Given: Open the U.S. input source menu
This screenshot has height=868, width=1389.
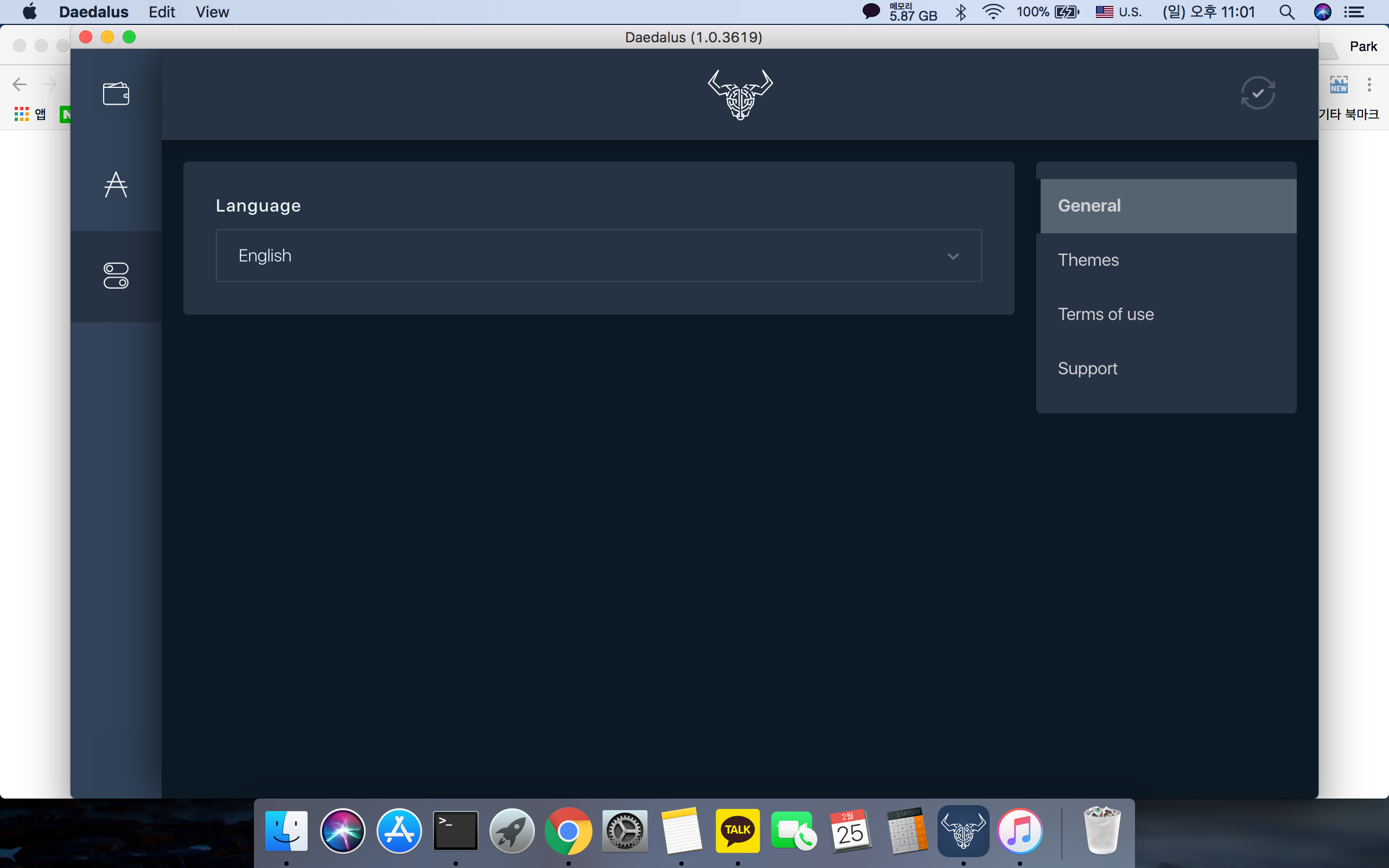Looking at the screenshot, I should 1119,12.
